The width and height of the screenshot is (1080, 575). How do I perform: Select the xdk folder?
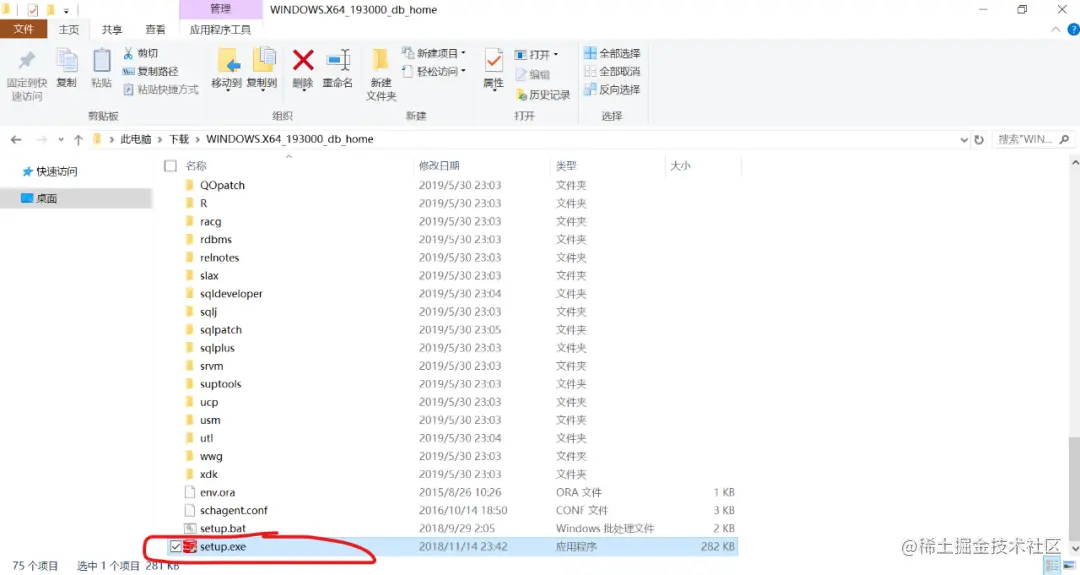tap(209, 474)
